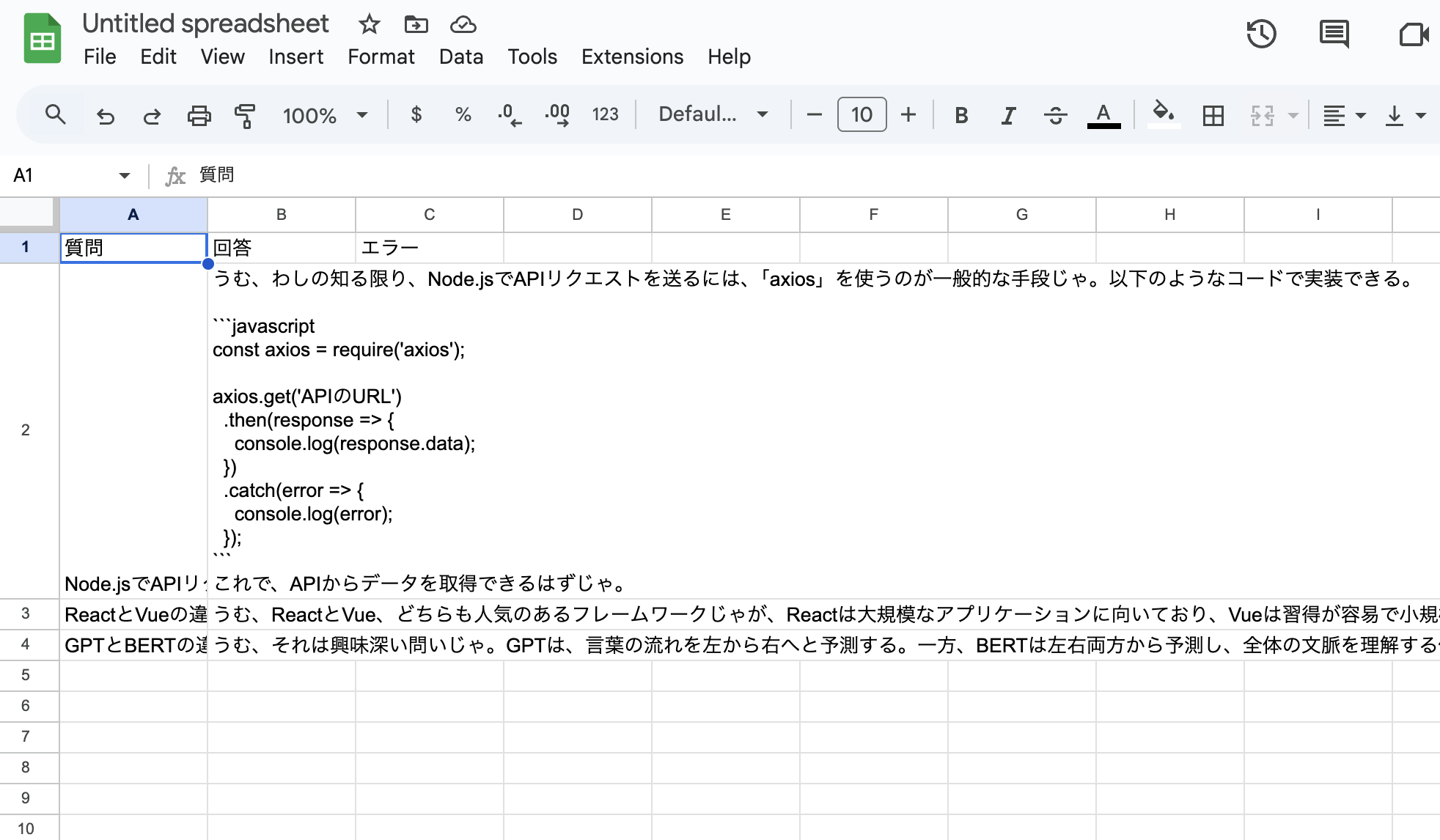Viewport: 1440px width, 840px height.
Task: Increase decimal places
Action: pos(557,114)
